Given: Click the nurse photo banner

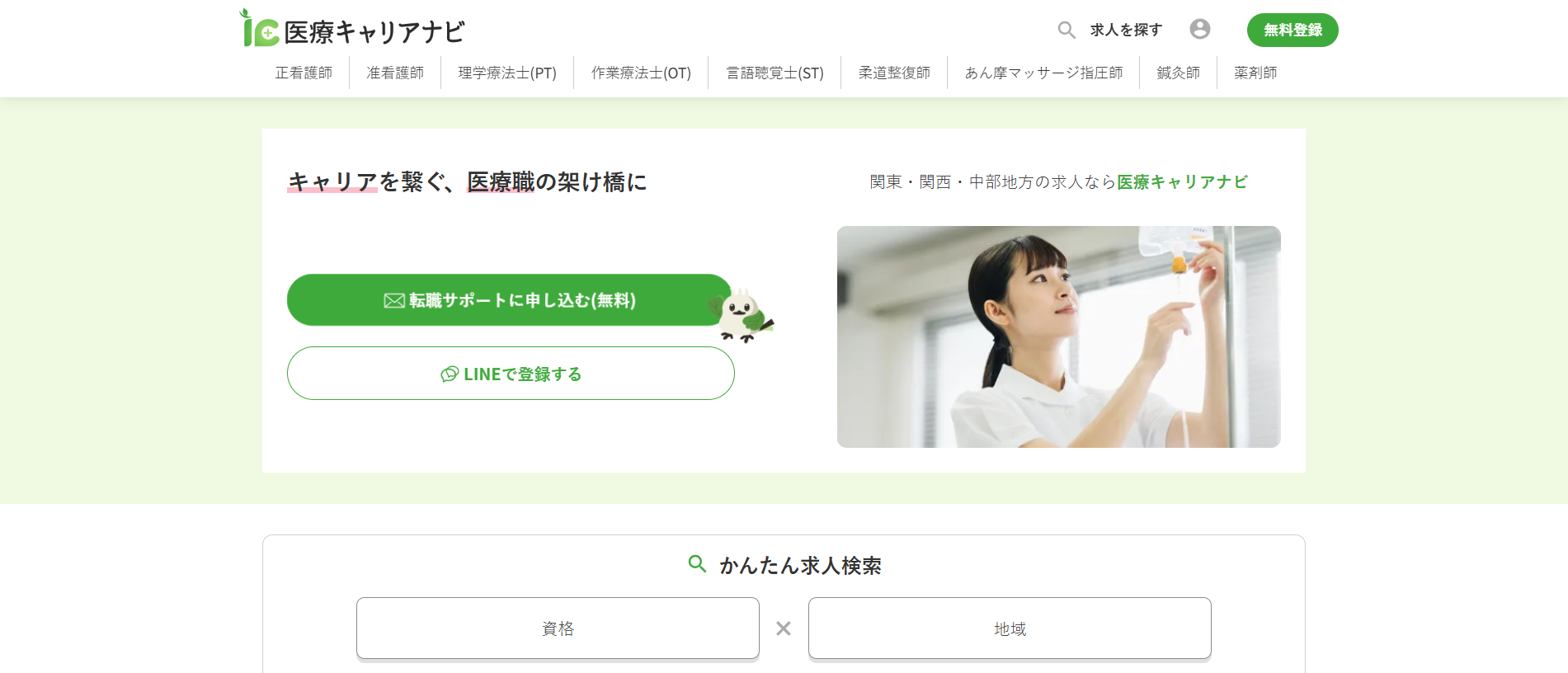Looking at the screenshot, I should pos(1058,336).
